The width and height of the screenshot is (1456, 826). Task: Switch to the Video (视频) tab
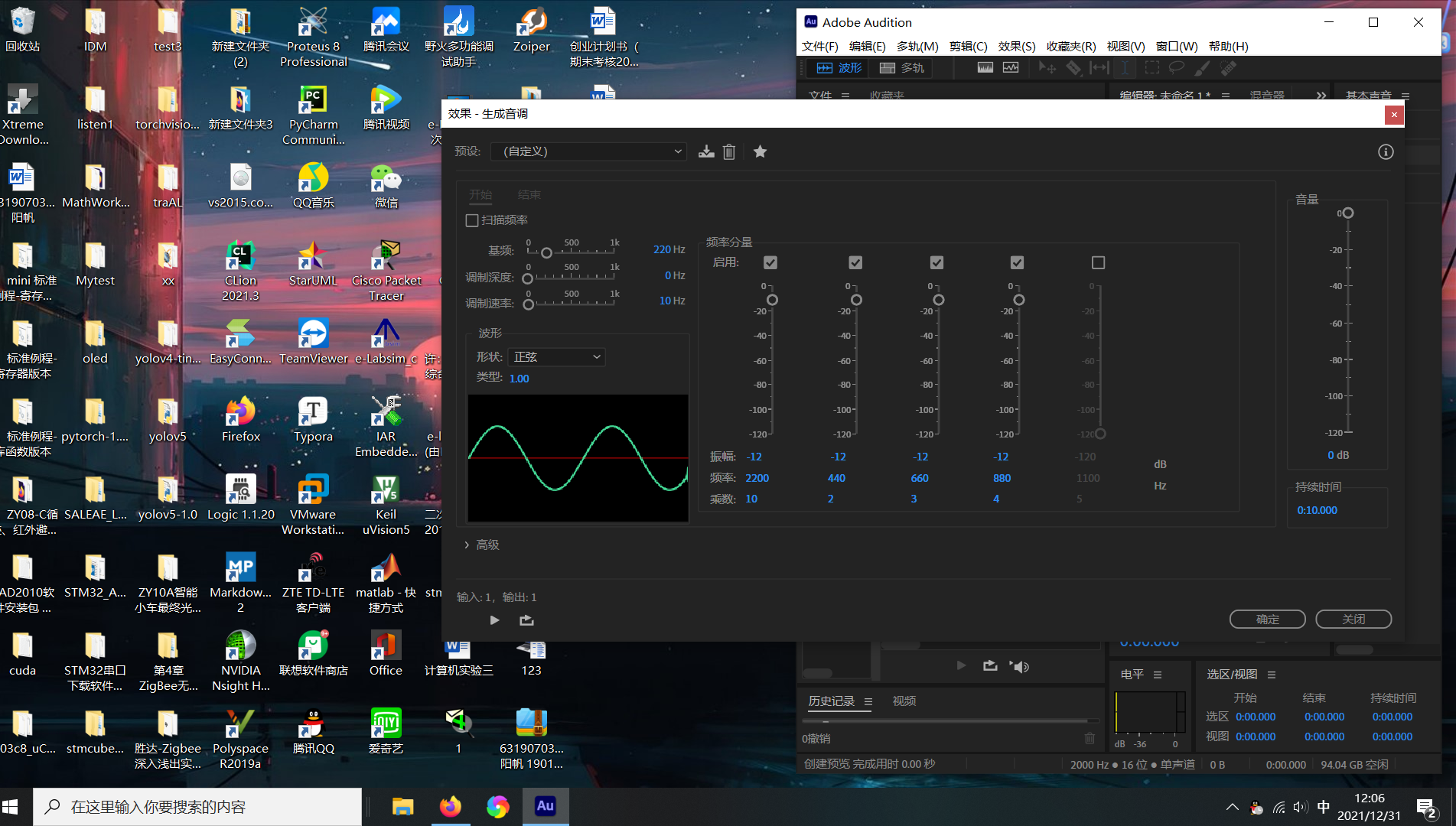pos(904,701)
